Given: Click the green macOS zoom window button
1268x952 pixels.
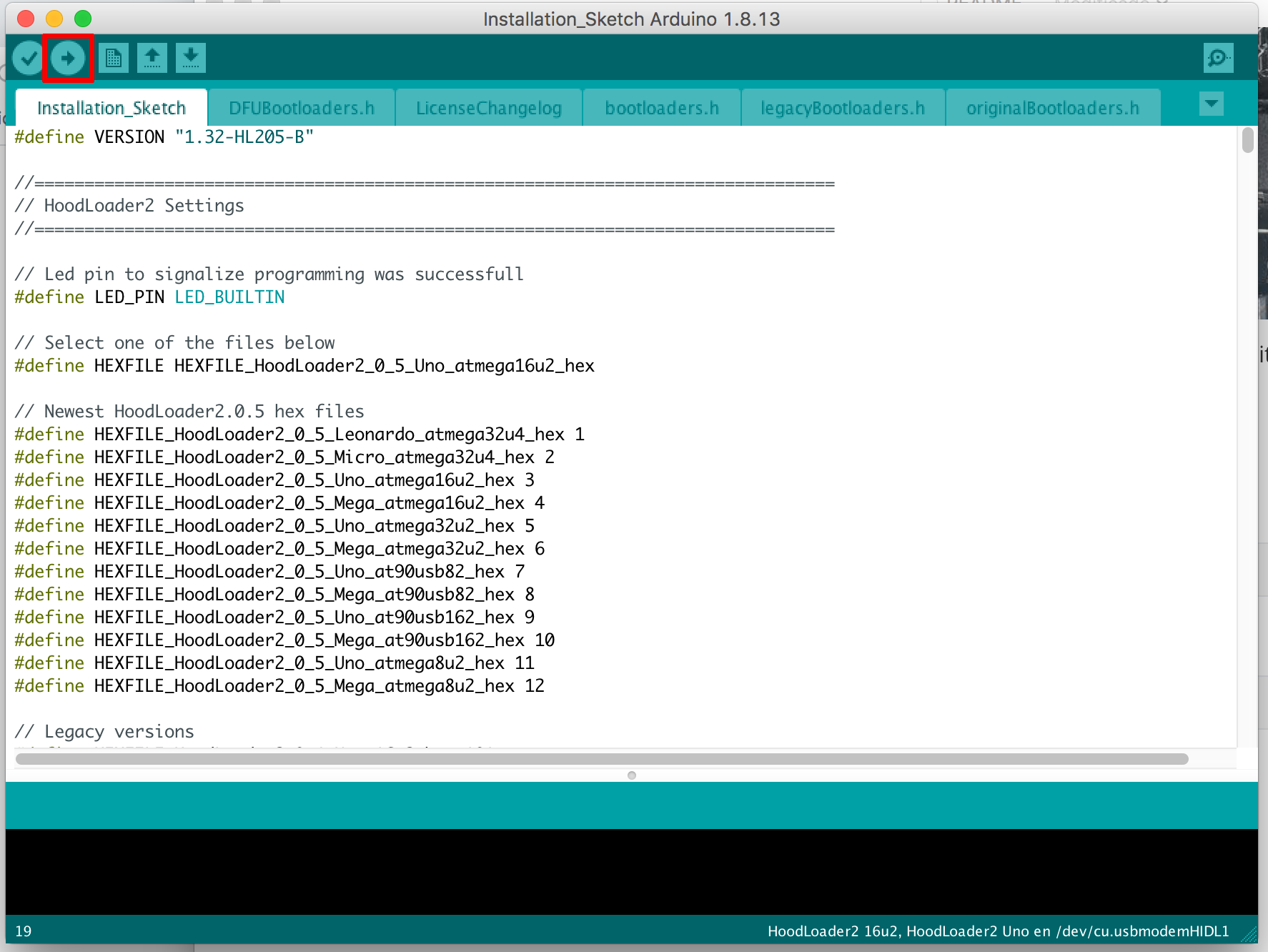Looking at the screenshot, I should pos(83,19).
